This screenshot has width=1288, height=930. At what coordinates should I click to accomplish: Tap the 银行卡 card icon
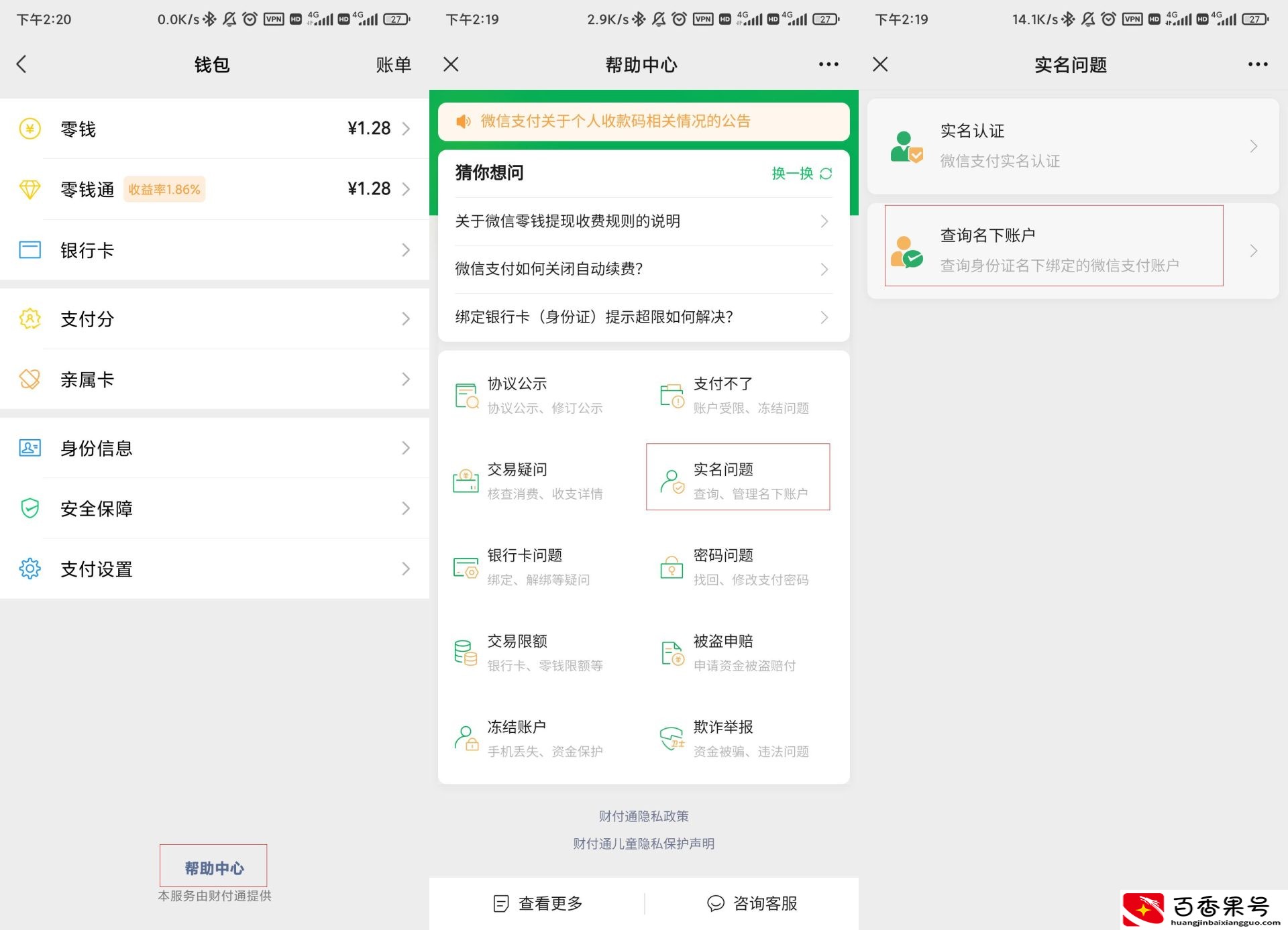pos(30,250)
